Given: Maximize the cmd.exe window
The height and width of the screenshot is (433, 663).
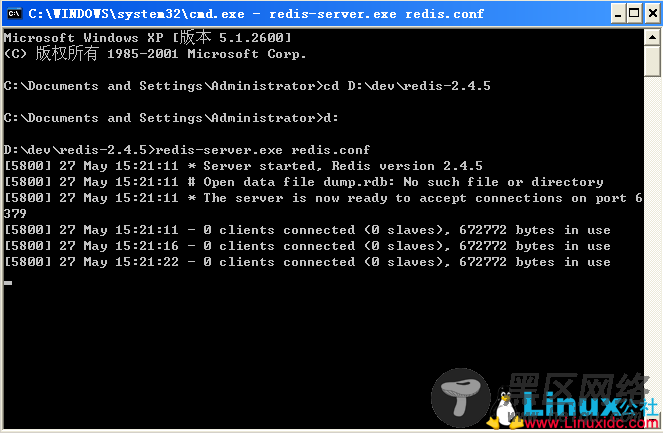Looking at the screenshot, I should click(634, 14).
